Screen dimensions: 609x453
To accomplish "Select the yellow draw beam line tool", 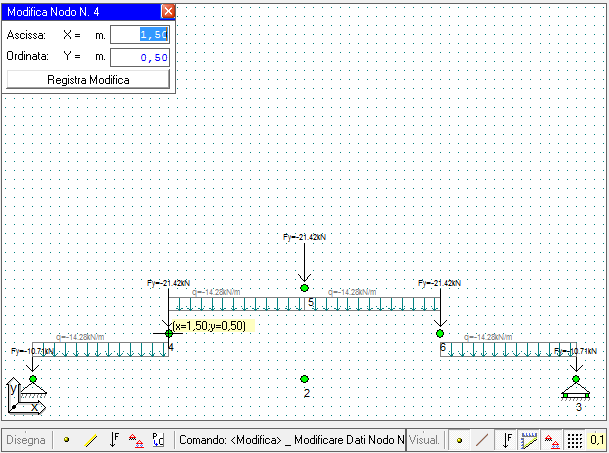I will [x=90, y=440].
